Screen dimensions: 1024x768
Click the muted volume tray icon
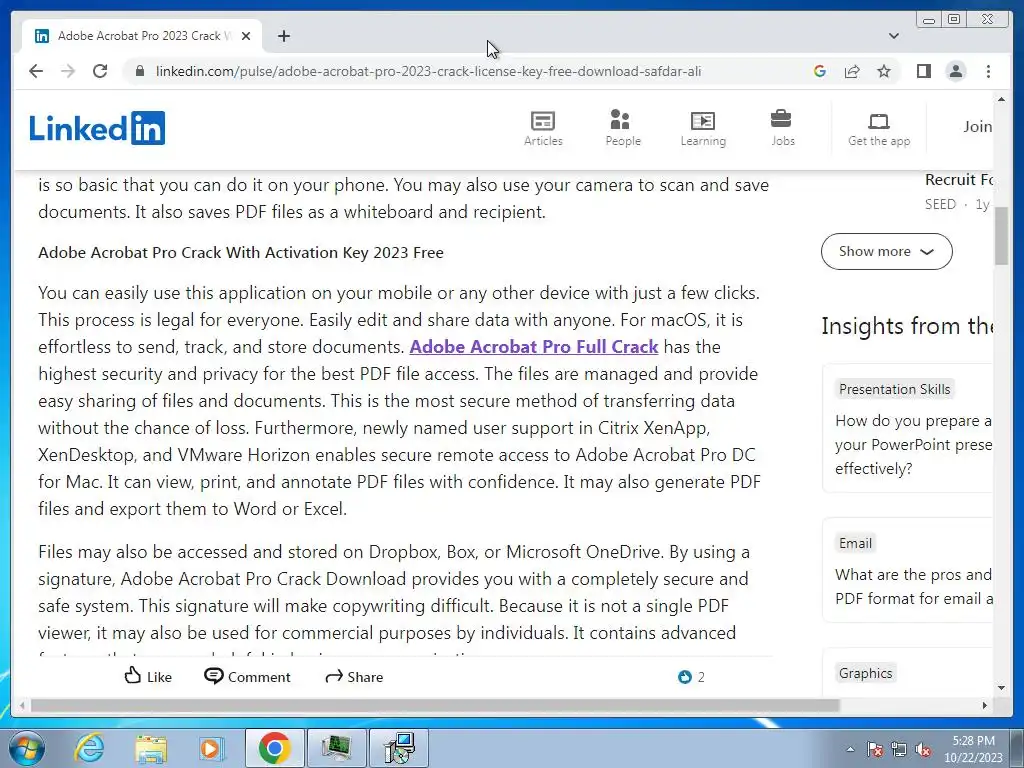click(x=923, y=750)
